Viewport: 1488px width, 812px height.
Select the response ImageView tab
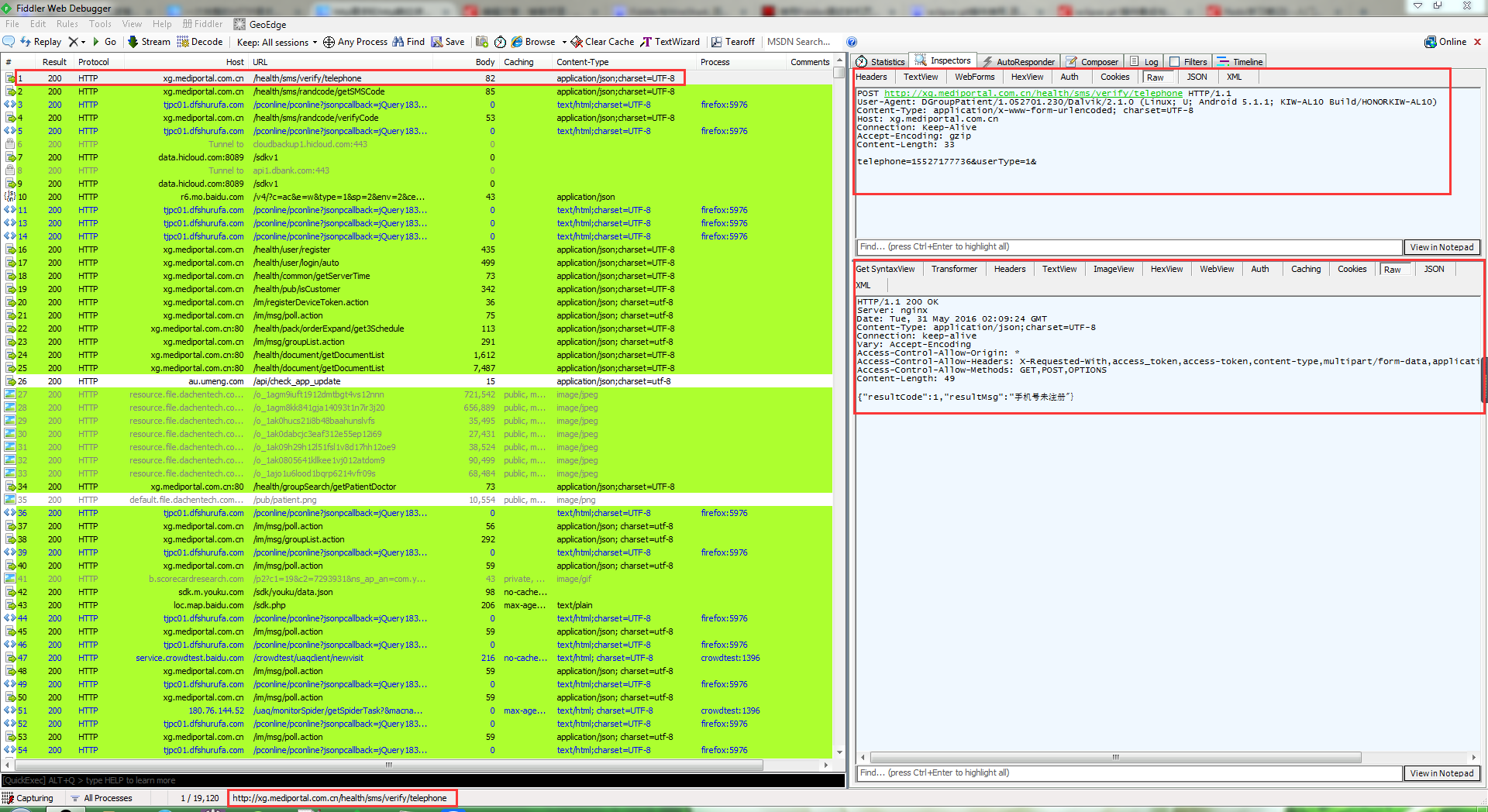1113,269
